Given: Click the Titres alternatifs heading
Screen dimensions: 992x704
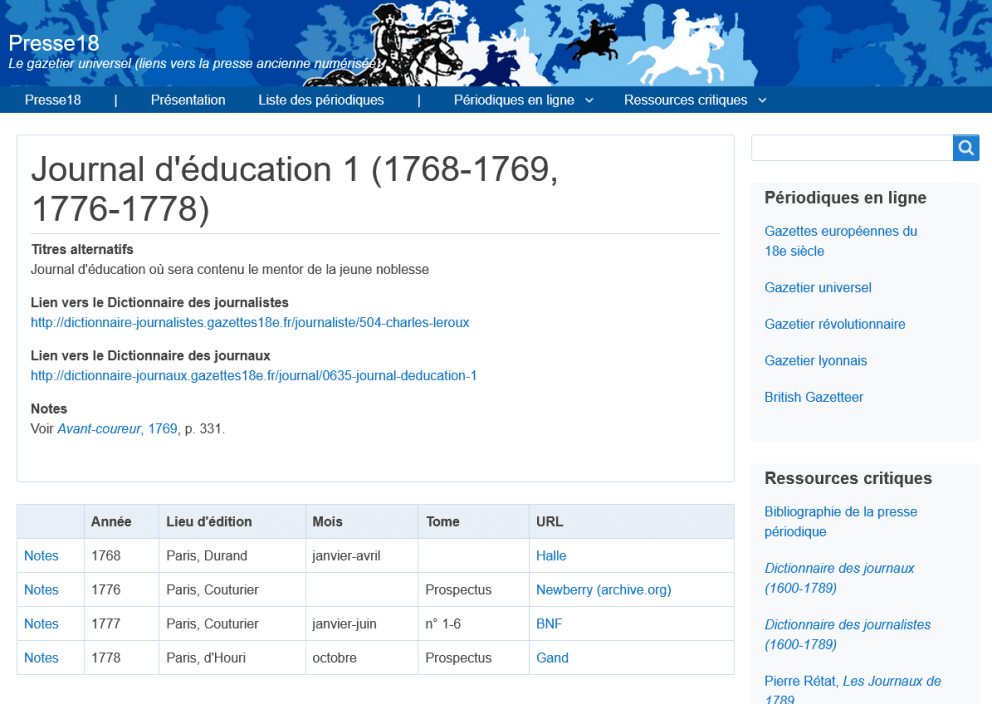Looking at the screenshot, I should click(x=82, y=249).
